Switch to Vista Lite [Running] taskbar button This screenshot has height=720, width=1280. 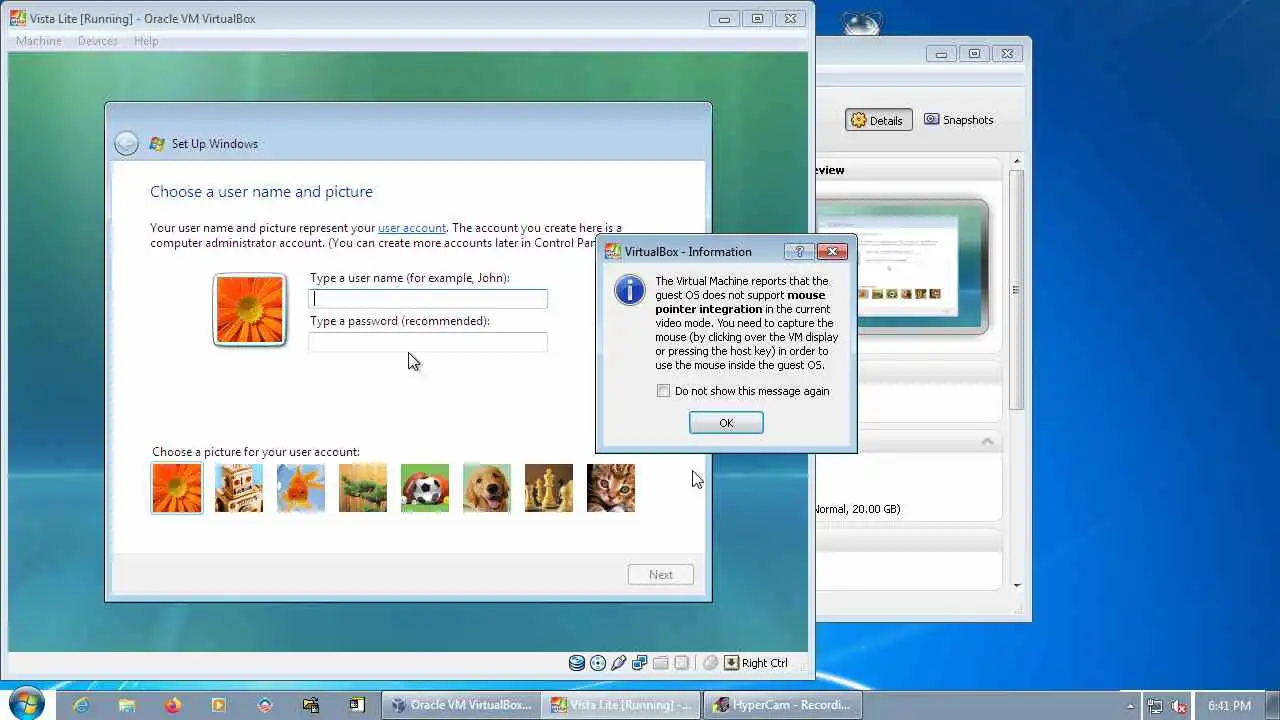click(621, 705)
